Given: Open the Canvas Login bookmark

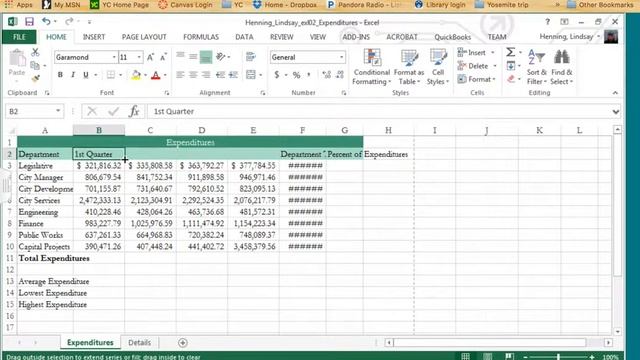Looking at the screenshot, I should point(186,5).
